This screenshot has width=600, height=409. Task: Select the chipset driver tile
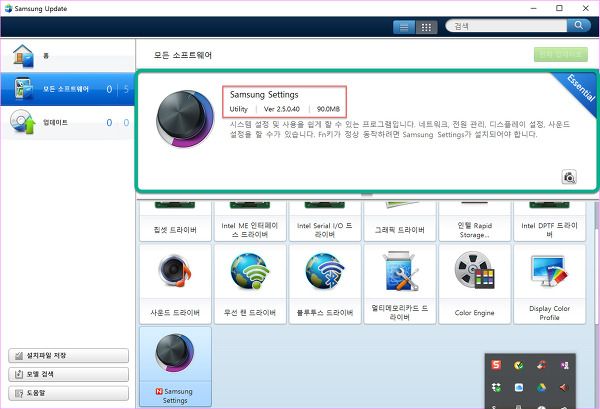click(x=175, y=222)
